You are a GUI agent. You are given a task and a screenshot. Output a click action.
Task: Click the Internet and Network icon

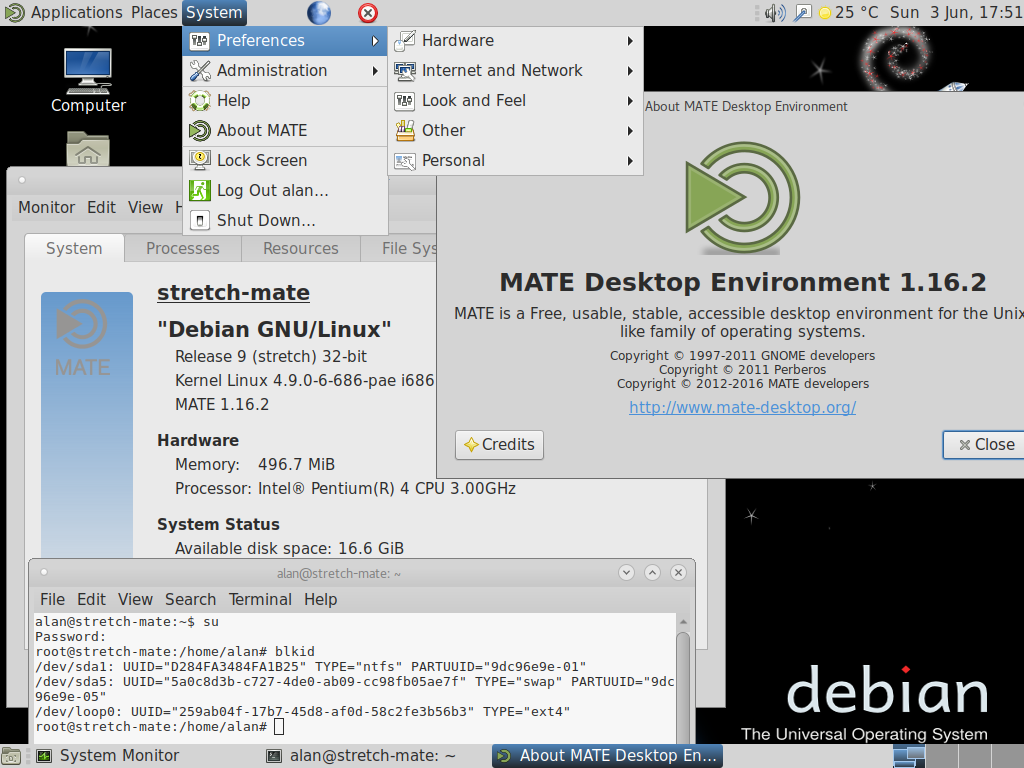point(405,71)
